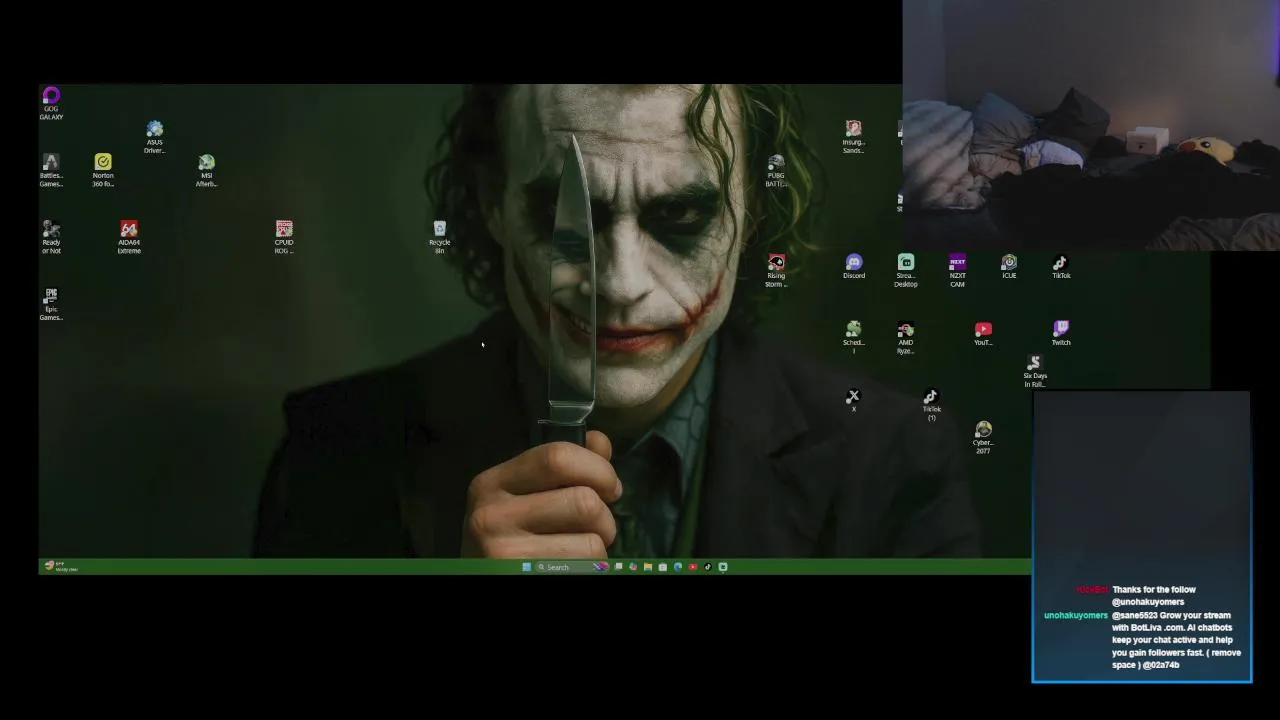
Task: Open File Explorer from the taskbar
Action: pos(647,567)
